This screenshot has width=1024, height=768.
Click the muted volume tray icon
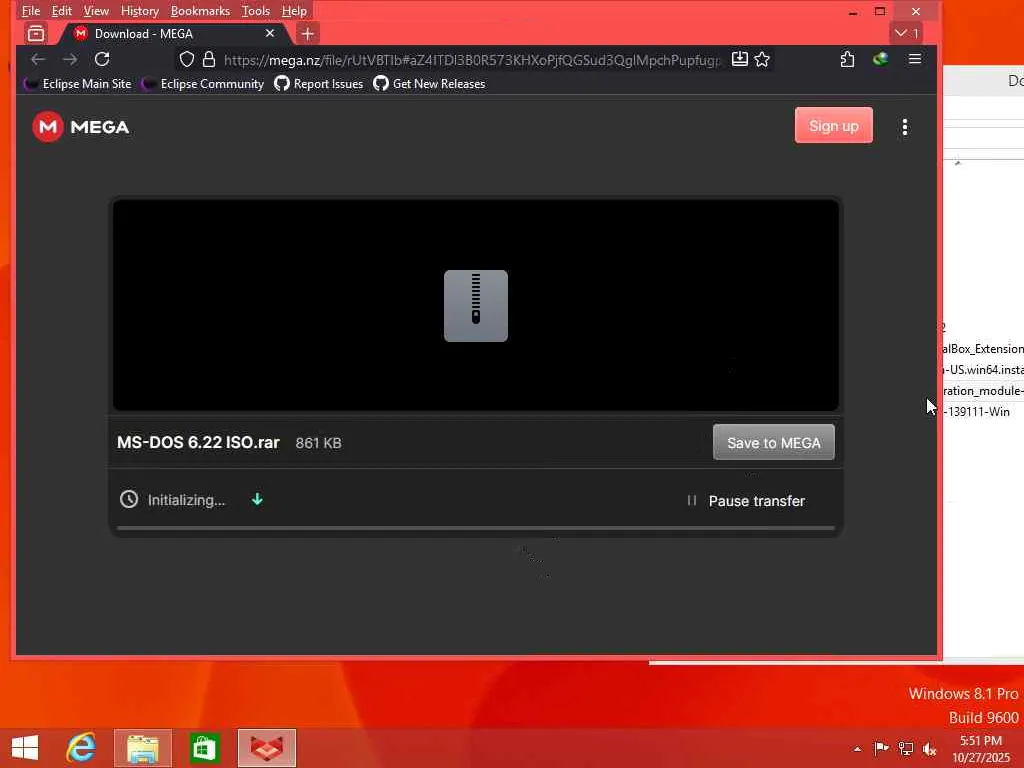coord(929,748)
